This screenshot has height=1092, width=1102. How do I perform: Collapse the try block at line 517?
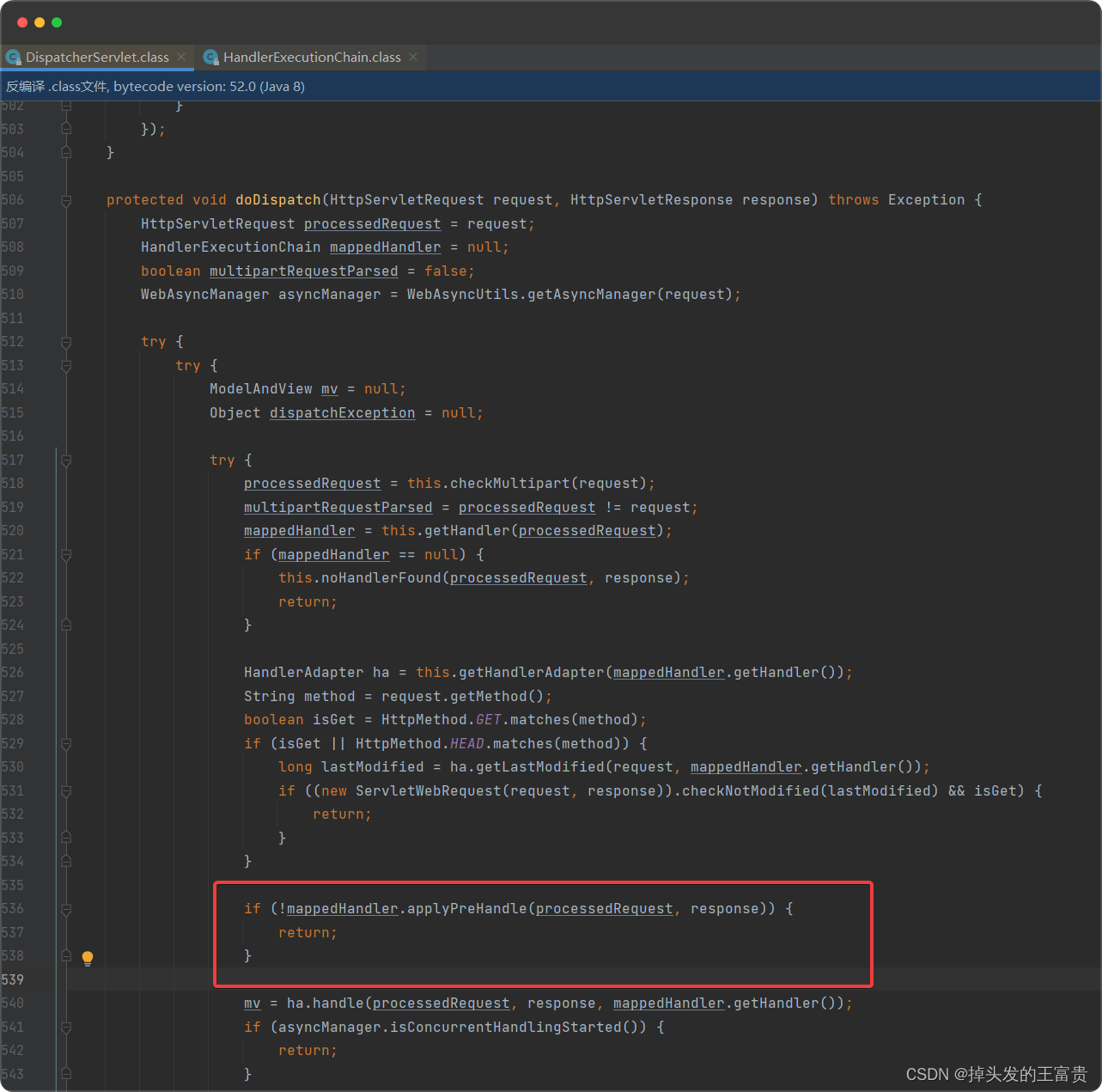[66, 461]
